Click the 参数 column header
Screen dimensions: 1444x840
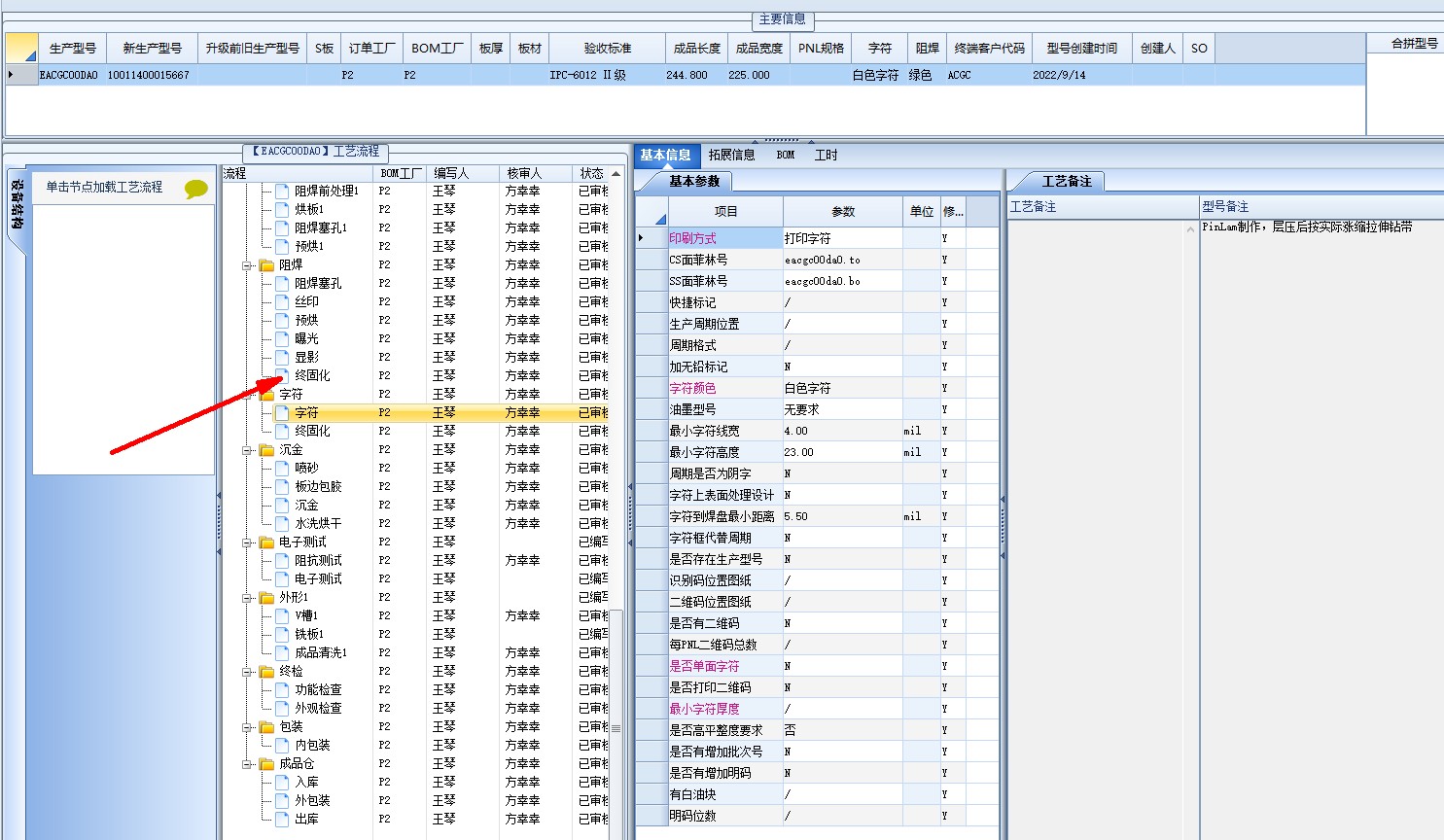[842, 211]
